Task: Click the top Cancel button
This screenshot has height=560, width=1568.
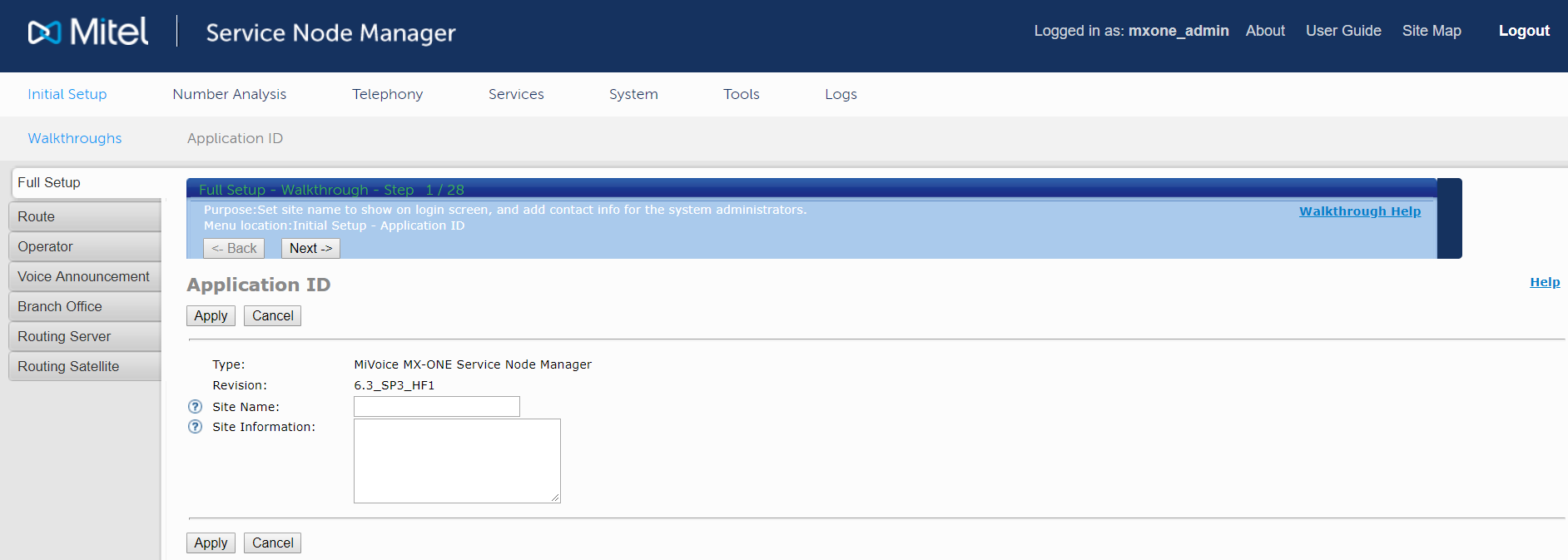Action: (272, 315)
